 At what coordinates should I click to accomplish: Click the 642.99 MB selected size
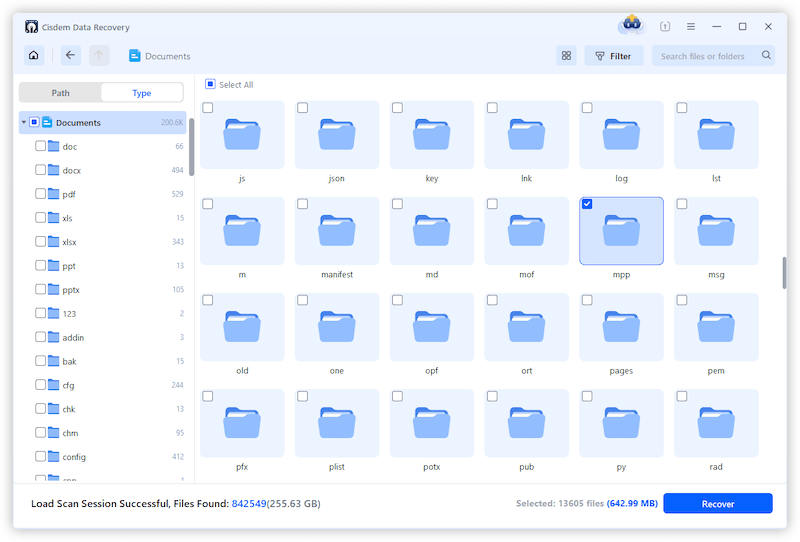[632, 503]
